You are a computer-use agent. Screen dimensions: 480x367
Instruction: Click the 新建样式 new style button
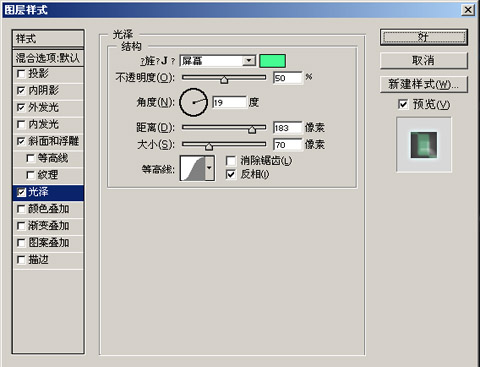pyautogui.click(x=424, y=84)
